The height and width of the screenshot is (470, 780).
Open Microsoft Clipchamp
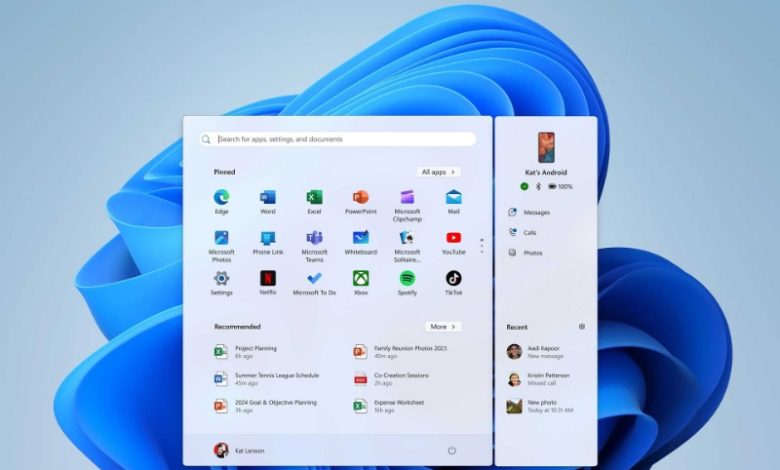pyautogui.click(x=407, y=205)
